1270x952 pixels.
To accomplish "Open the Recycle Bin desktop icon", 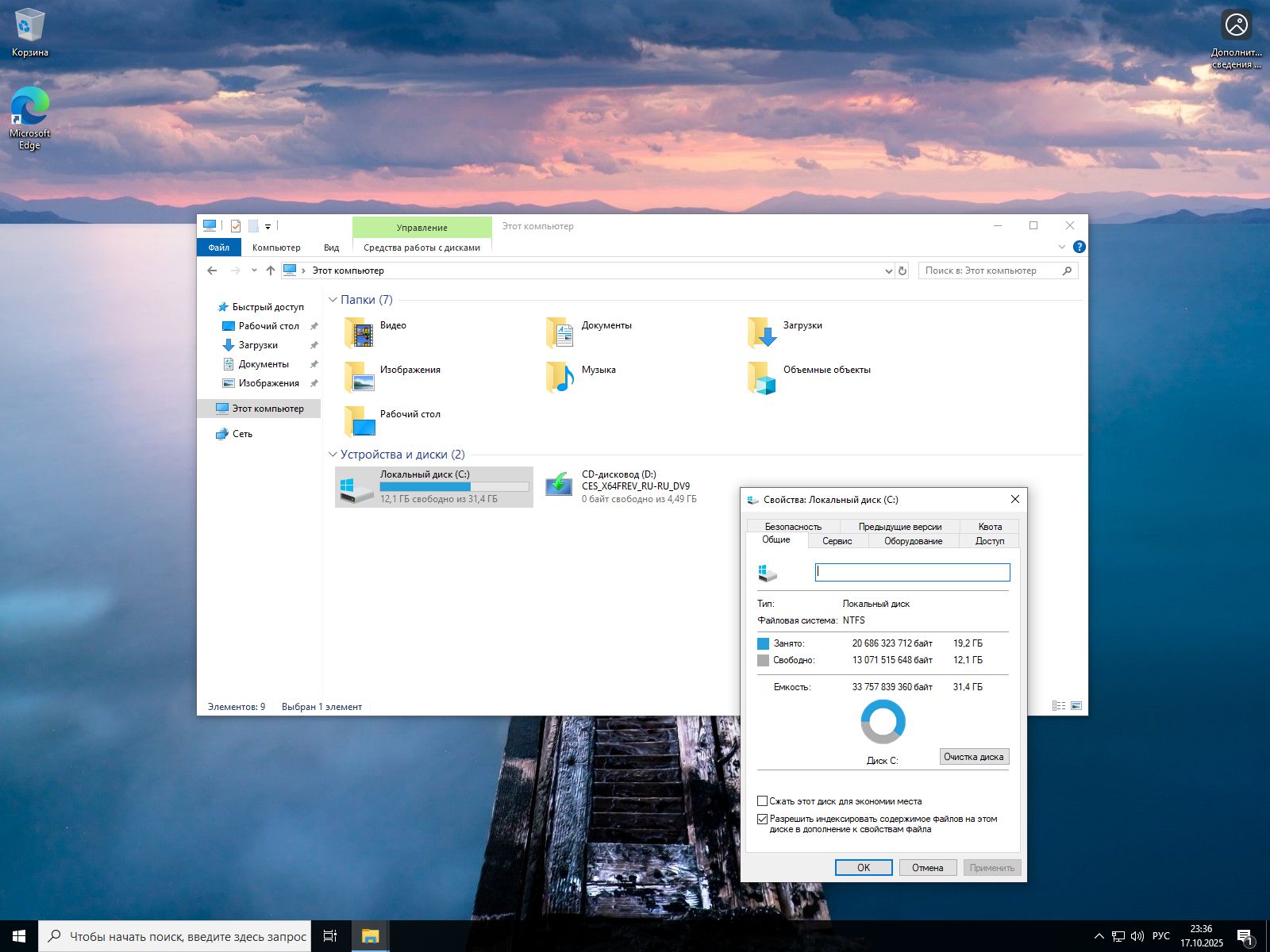I will click(29, 26).
